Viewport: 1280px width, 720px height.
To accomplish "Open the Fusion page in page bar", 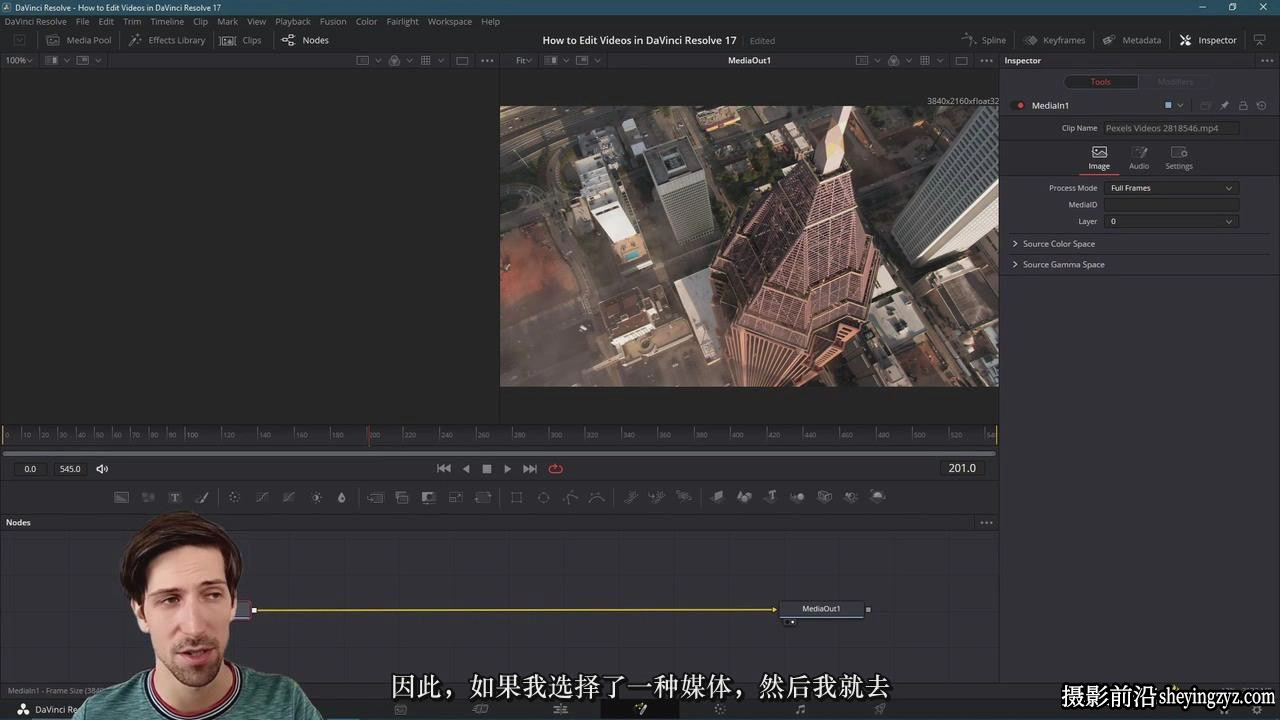I will coord(640,709).
